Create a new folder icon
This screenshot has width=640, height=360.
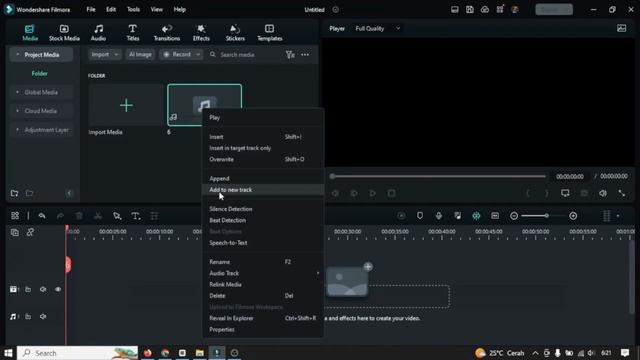(x=14, y=193)
